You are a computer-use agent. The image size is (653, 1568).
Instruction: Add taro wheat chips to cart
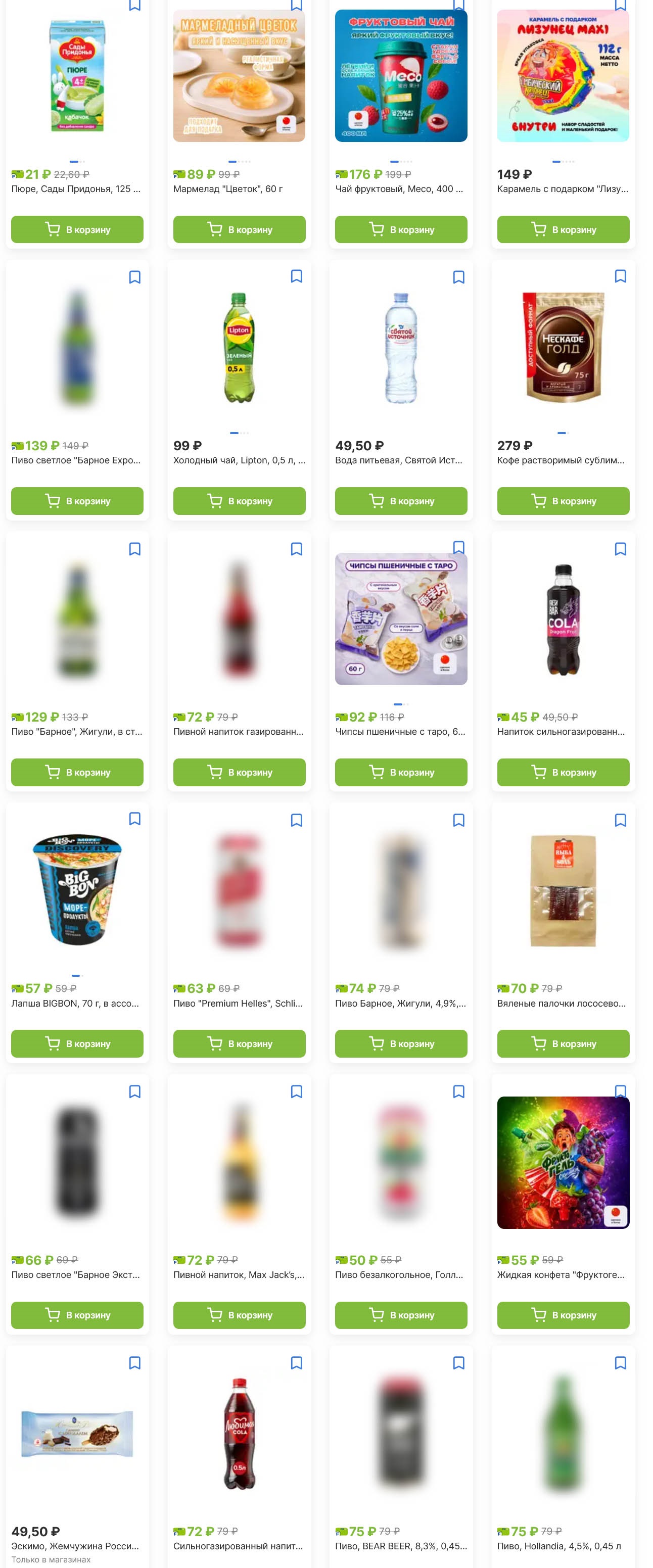click(x=401, y=773)
